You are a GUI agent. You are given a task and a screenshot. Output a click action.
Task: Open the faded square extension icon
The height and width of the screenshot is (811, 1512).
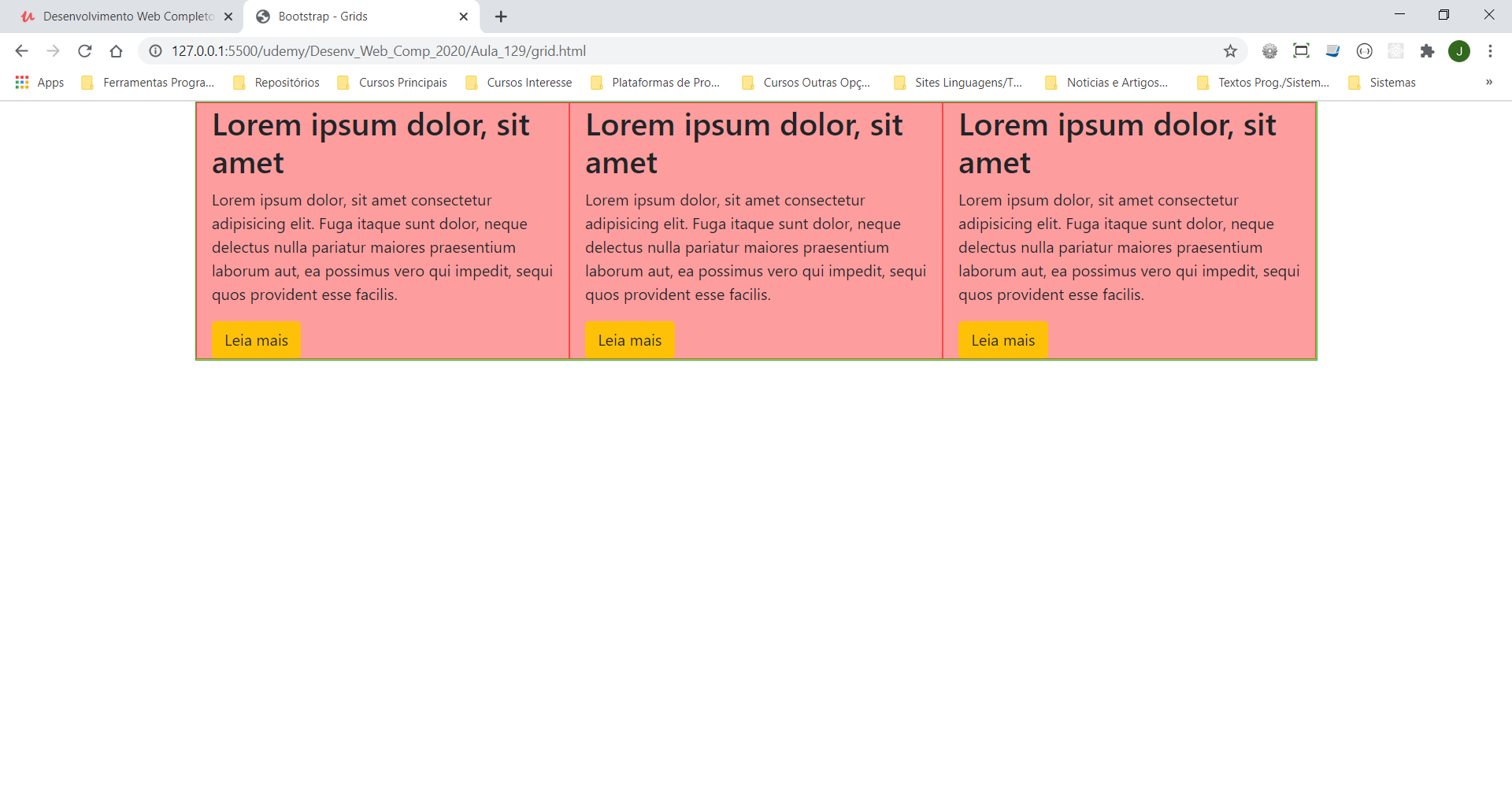[1395, 51]
